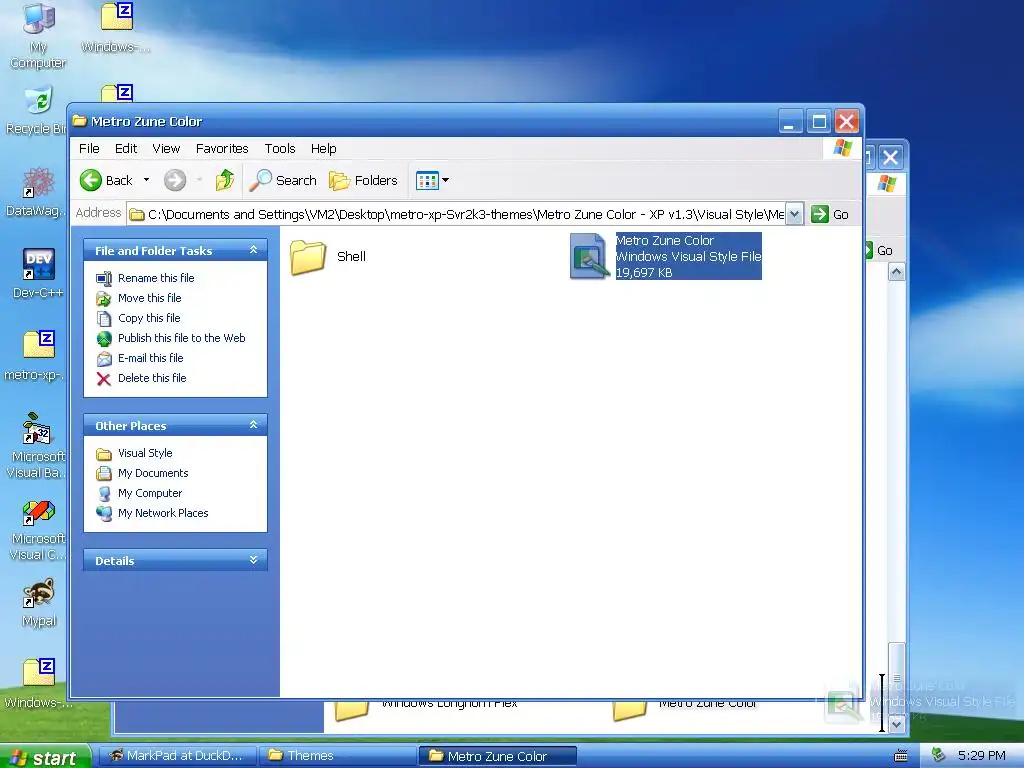Viewport: 1024px width, 768px height.
Task: Switch to the Themes taskbar button
Action: pyautogui.click(x=337, y=756)
